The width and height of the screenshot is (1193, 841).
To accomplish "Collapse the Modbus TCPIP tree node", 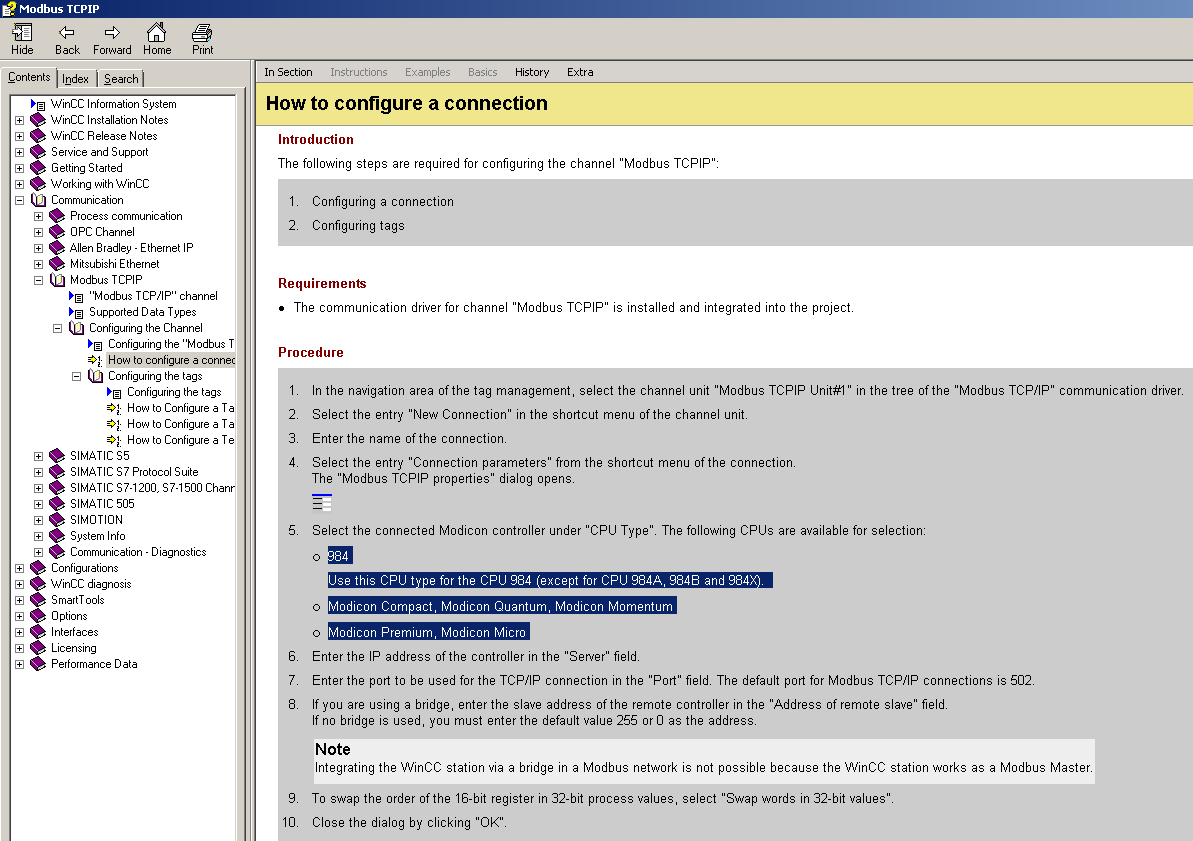I will point(38,280).
